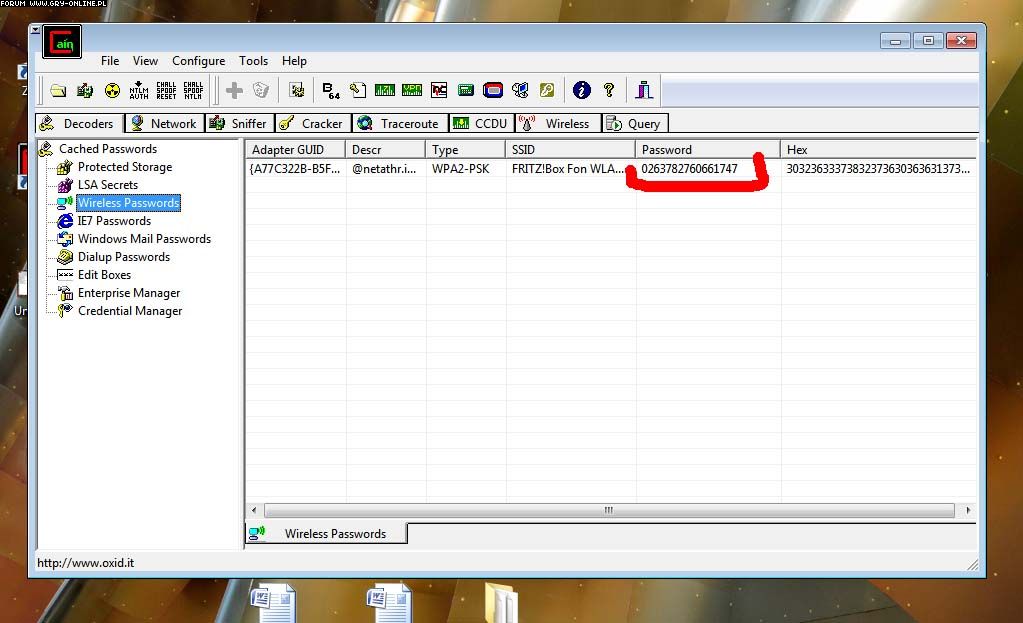Click the exit door toolbar icon
The image size is (1023, 623).
644,91
